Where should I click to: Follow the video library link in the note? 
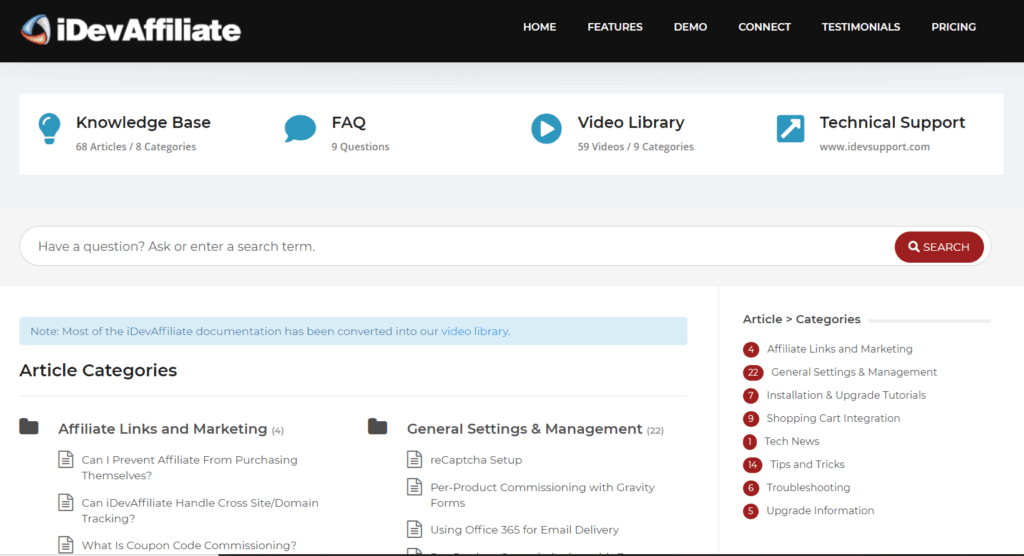pyautogui.click(x=474, y=331)
